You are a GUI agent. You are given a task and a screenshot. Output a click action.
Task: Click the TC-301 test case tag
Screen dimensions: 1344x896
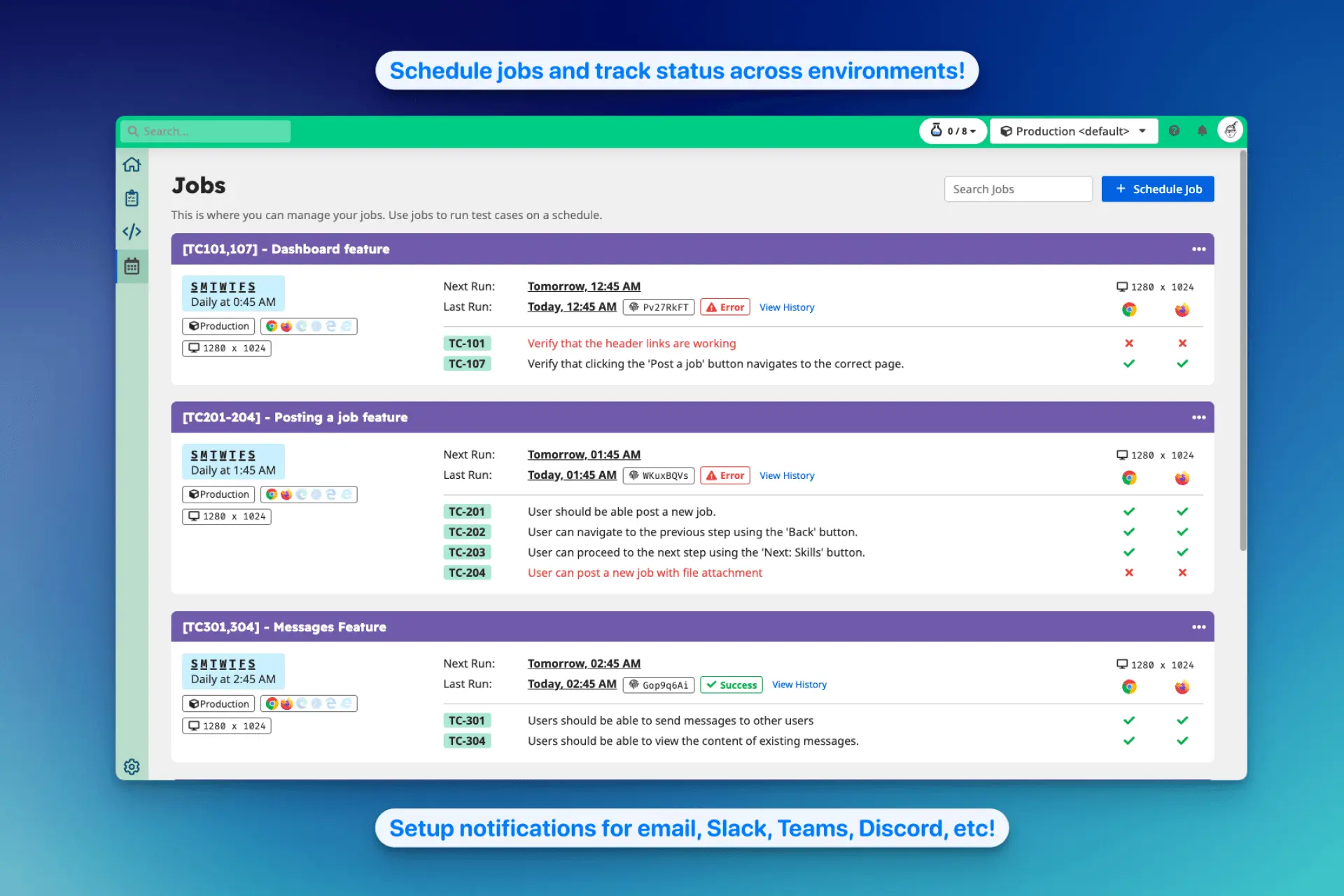click(x=467, y=720)
